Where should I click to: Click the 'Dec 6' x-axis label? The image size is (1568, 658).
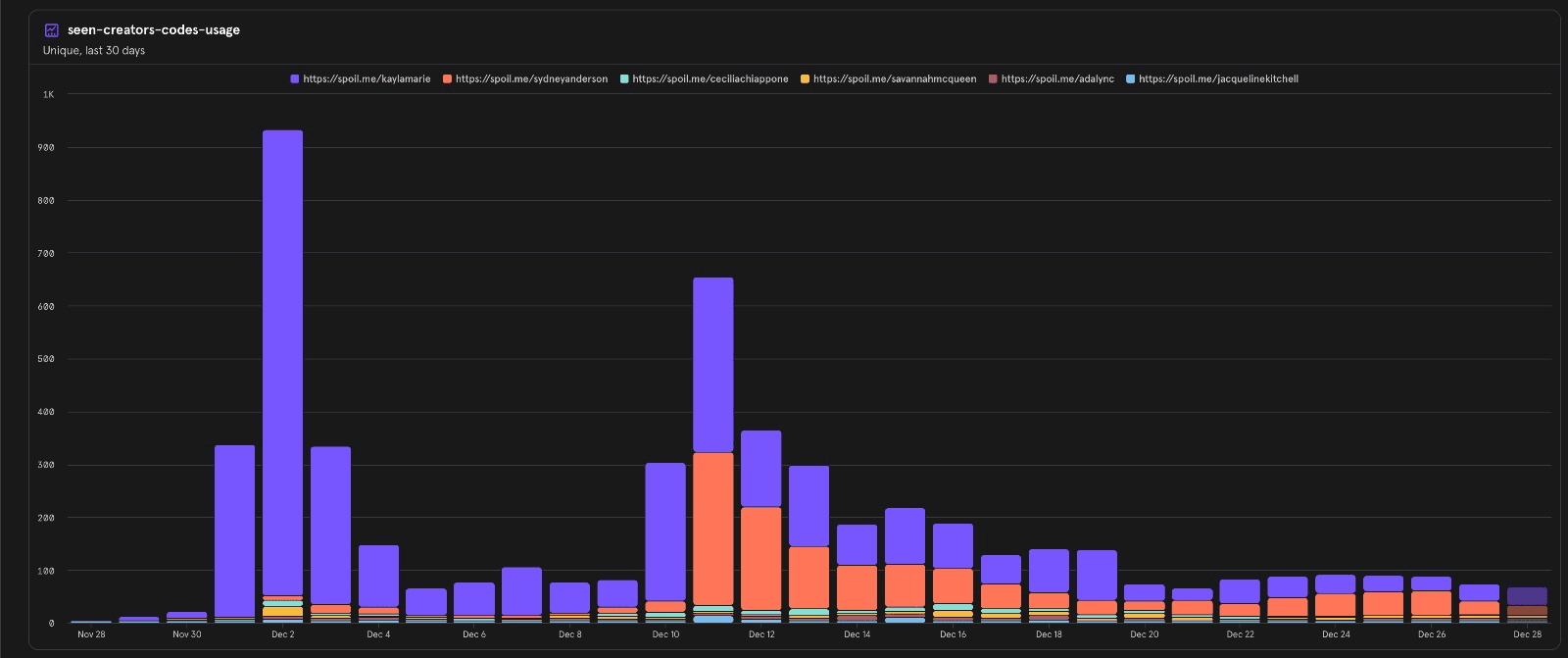(x=474, y=634)
